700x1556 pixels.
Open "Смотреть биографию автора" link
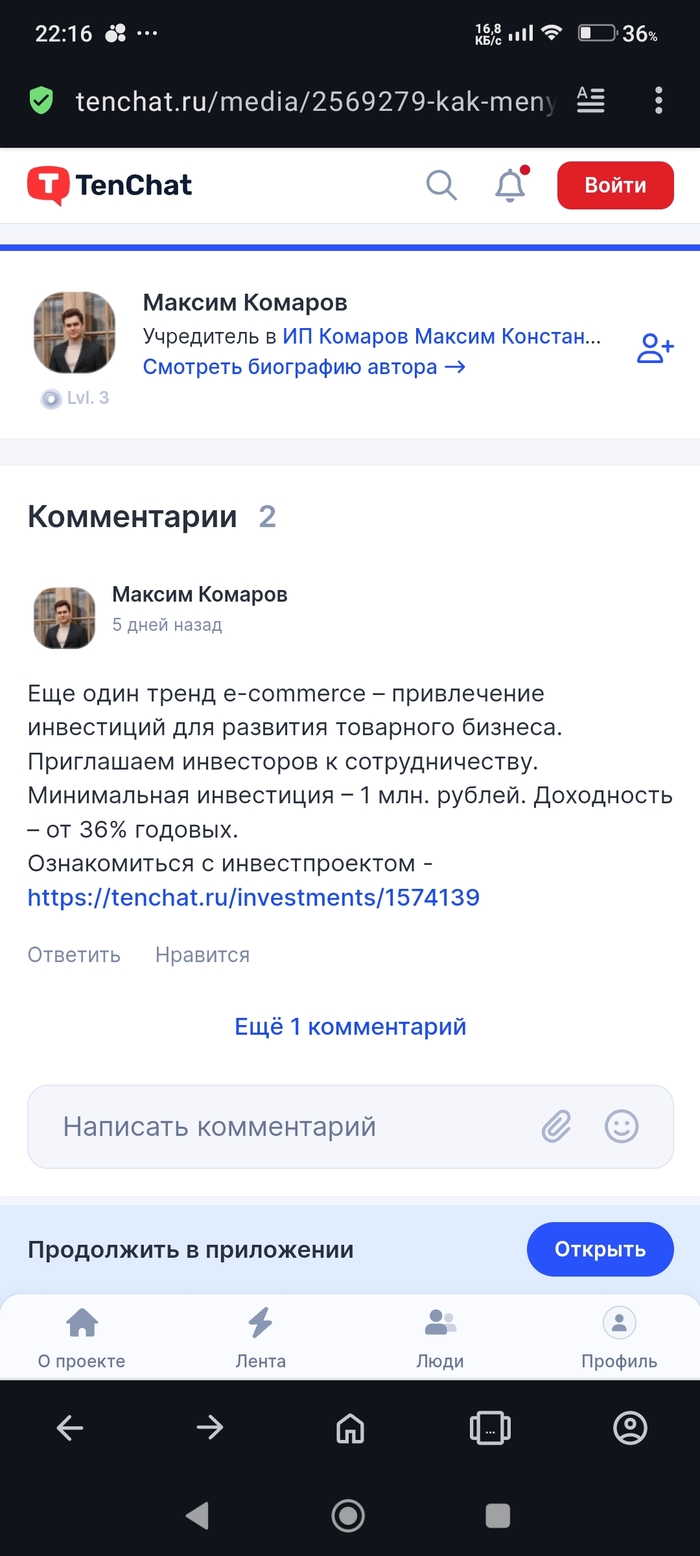[304, 367]
